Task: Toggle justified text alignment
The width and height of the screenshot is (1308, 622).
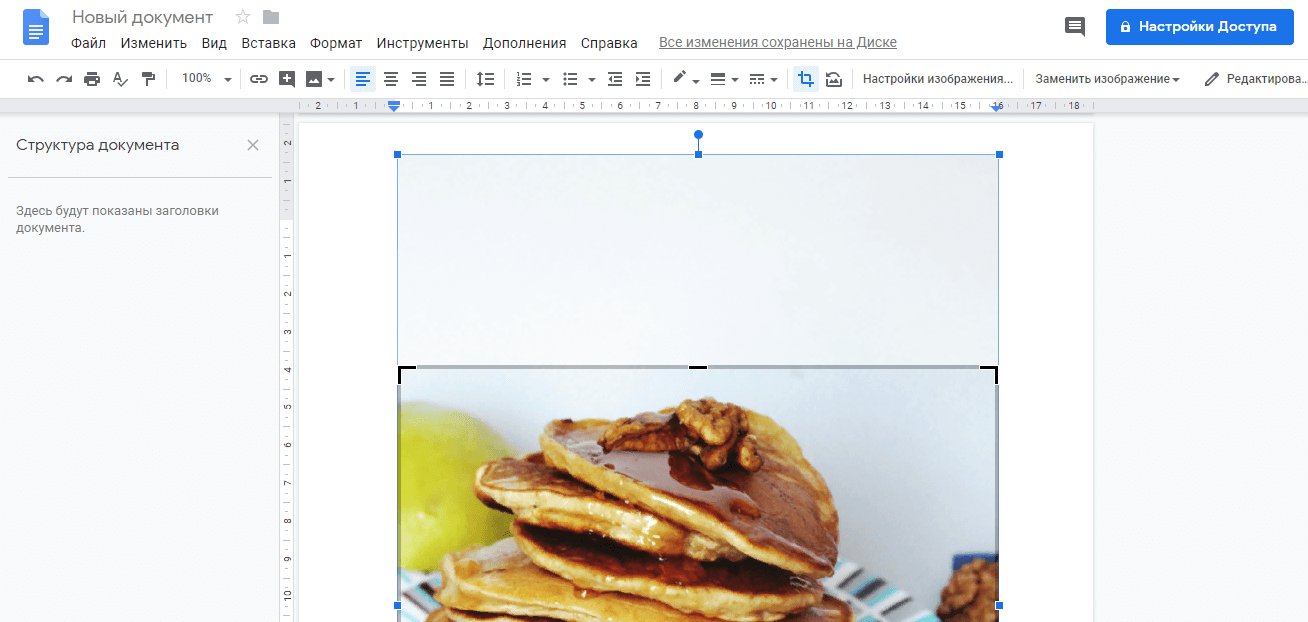Action: pos(447,78)
